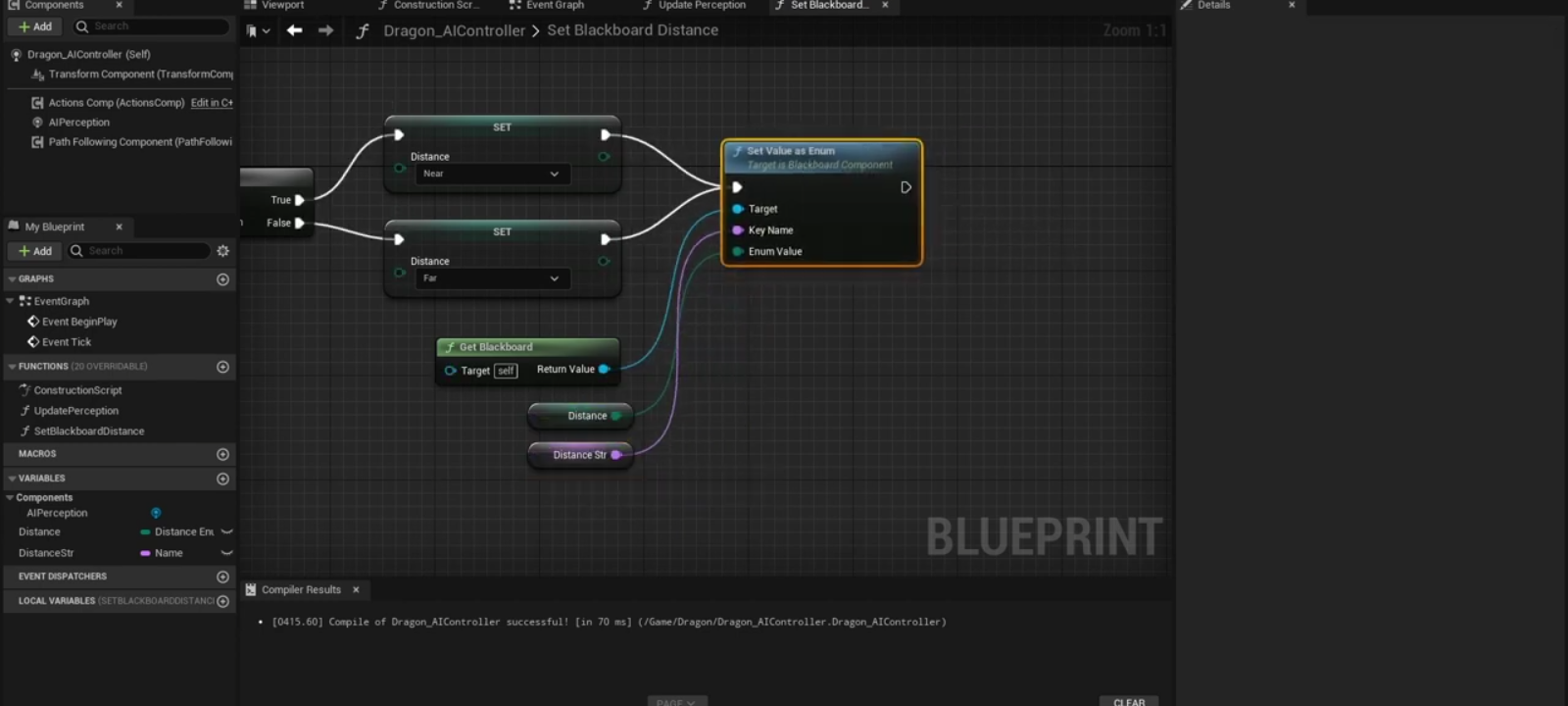Toggle visibility of Distance variable
Screen dimensions: 1568x706
[x=226, y=531]
